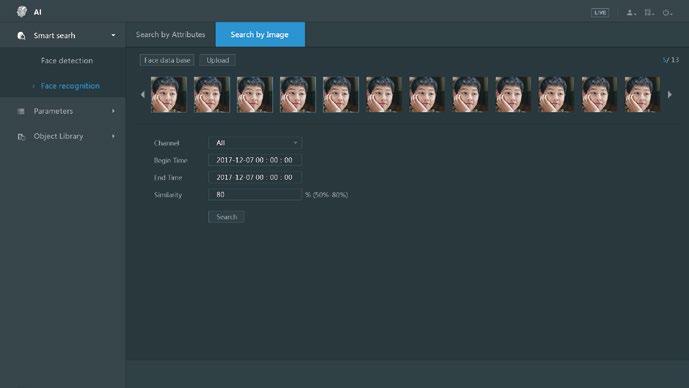Select Face recognition in the sidebar
This screenshot has width=689, height=388.
pyautogui.click(x=70, y=86)
